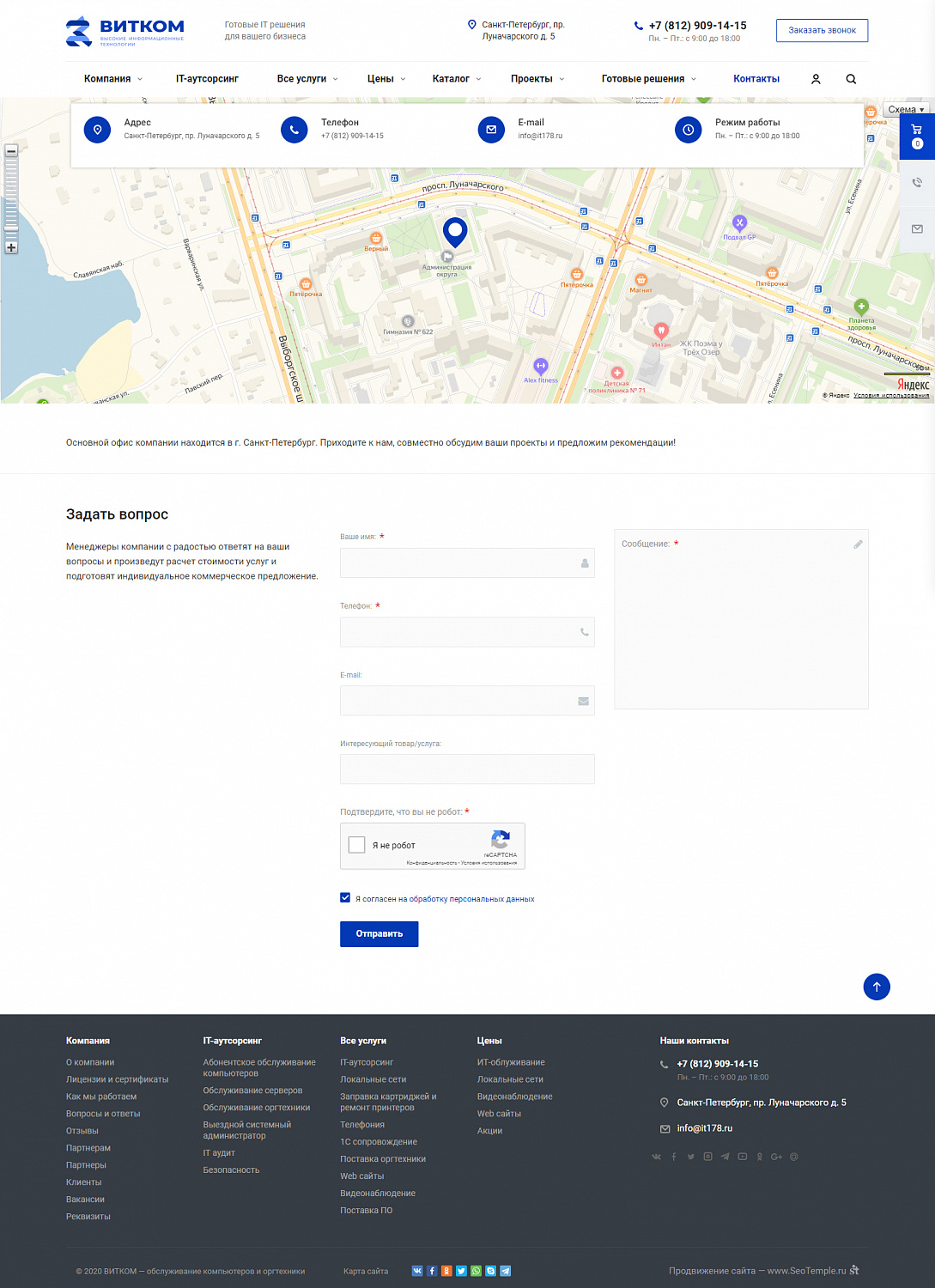Share via the colored Skype icon at page bottom
This screenshot has width=935, height=1288.
tap(490, 1271)
